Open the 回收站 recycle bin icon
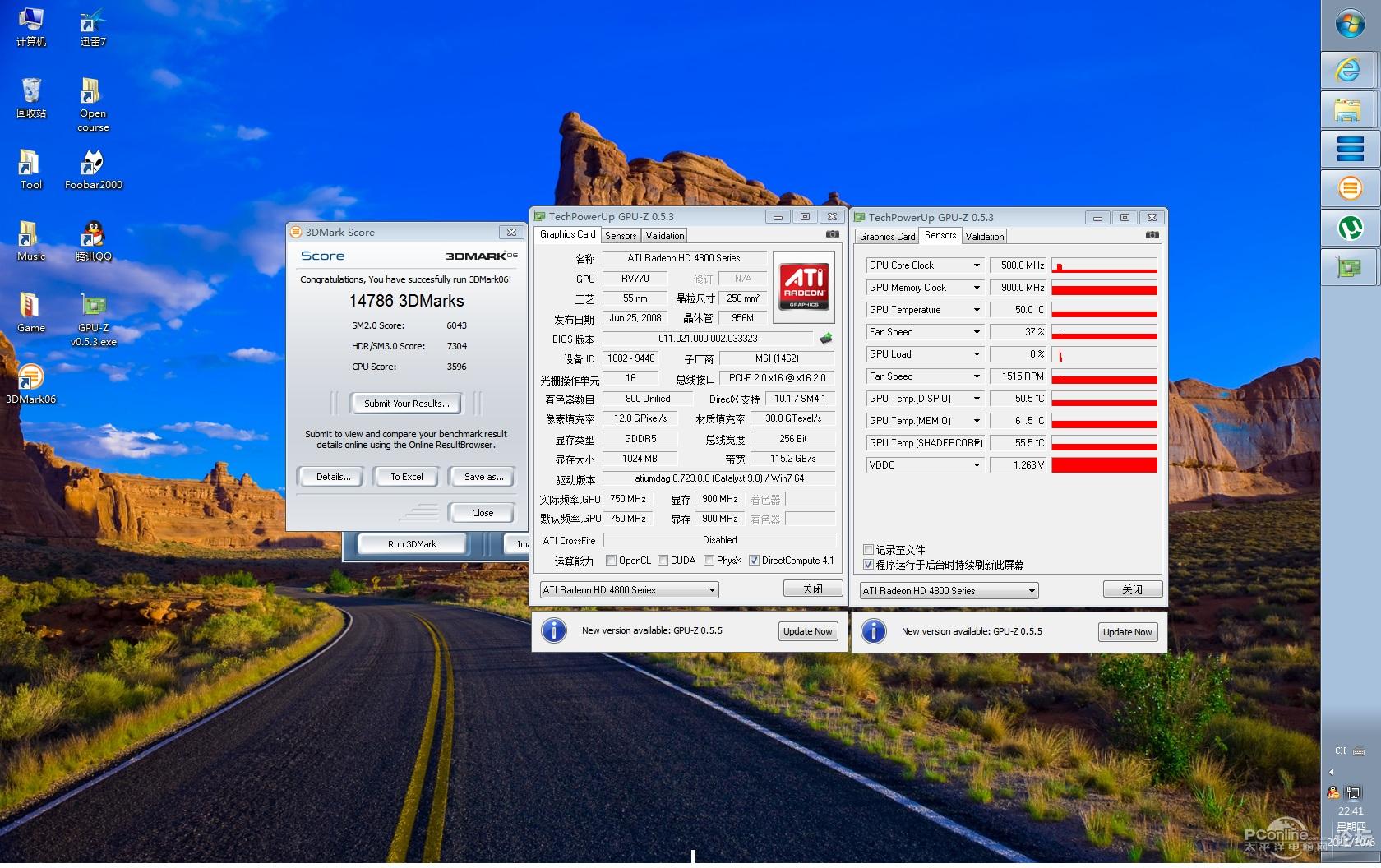The width and height of the screenshot is (1381, 868). click(31, 99)
